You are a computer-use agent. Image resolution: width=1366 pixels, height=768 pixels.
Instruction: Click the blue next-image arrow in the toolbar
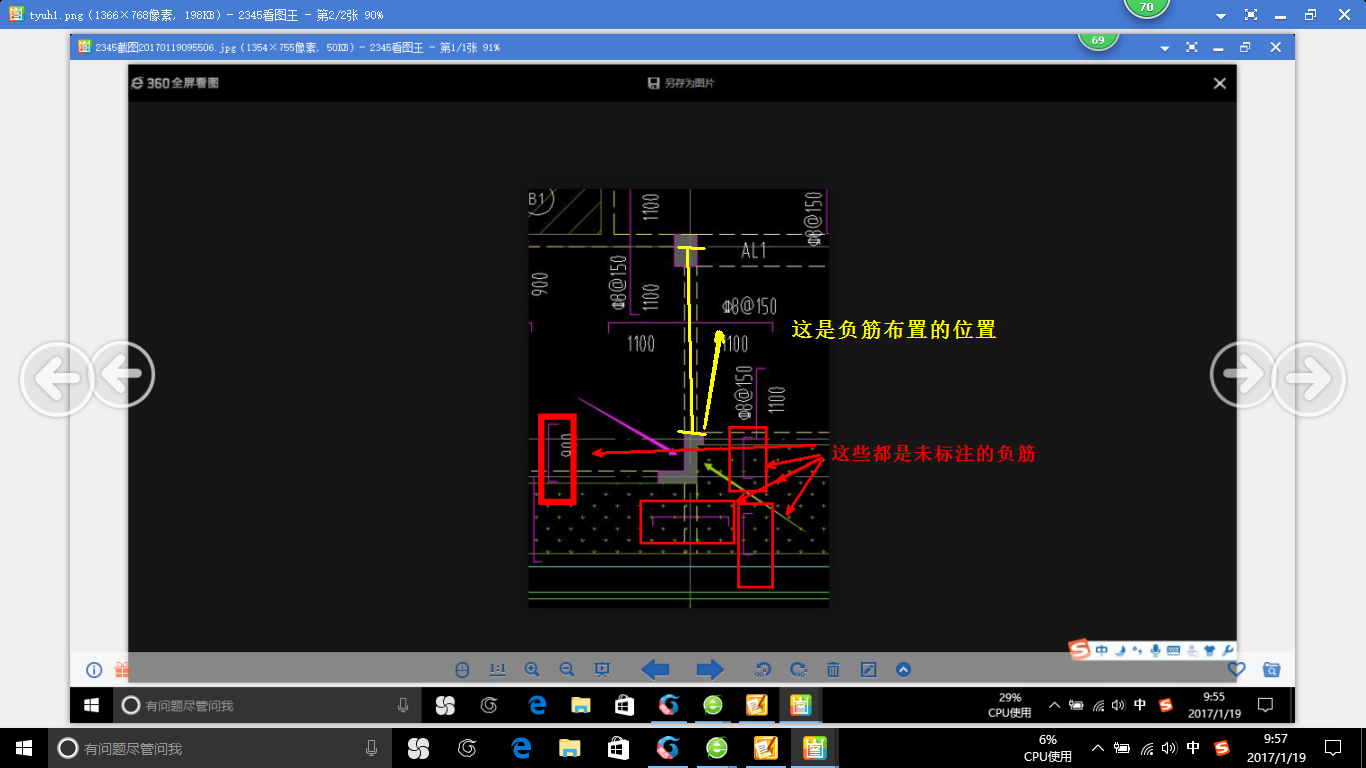coord(710,670)
